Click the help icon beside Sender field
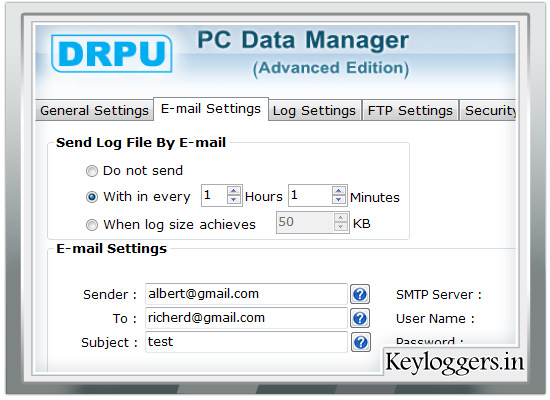Viewport: 550px width, 400px height. click(x=360, y=294)
